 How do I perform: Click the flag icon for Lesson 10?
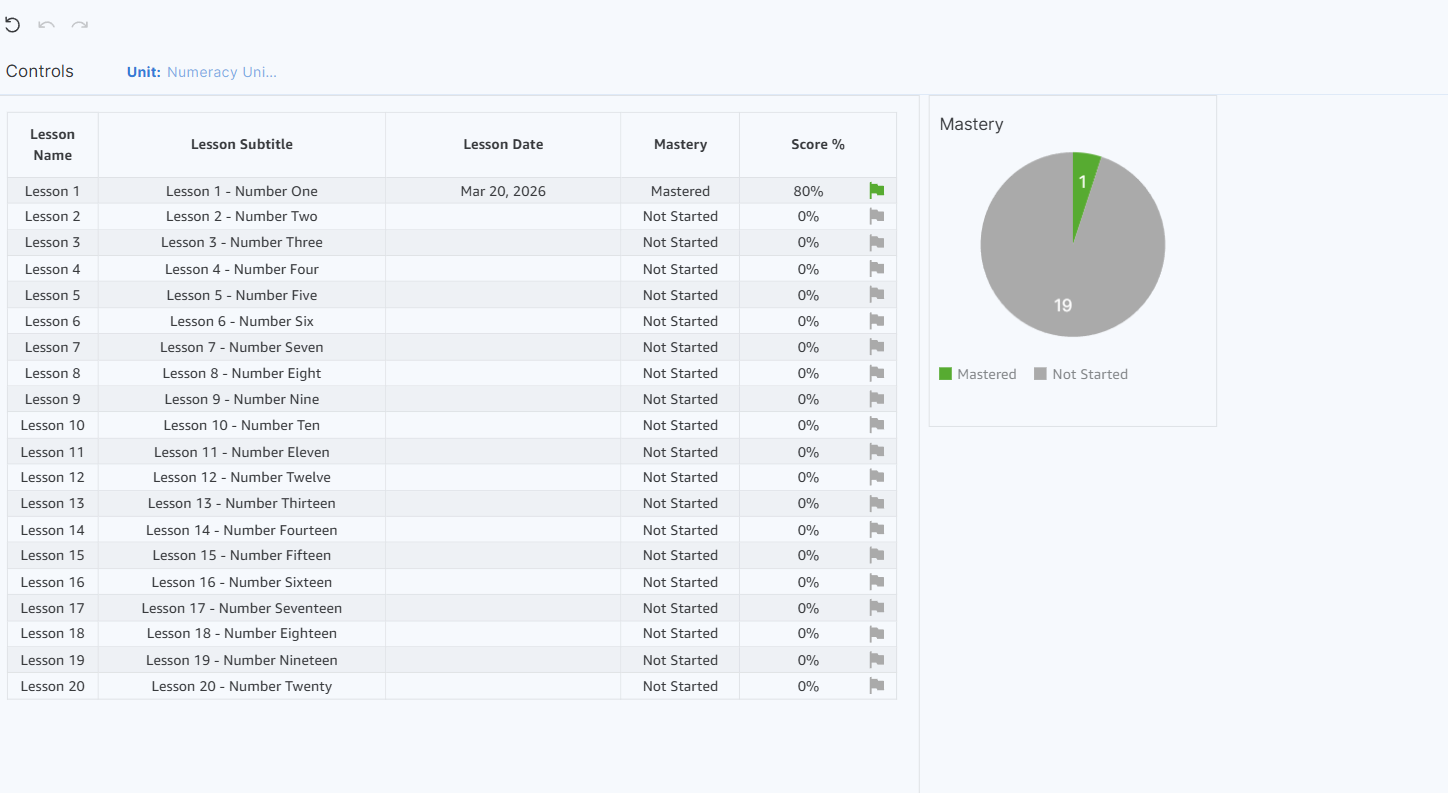[877, 425]
